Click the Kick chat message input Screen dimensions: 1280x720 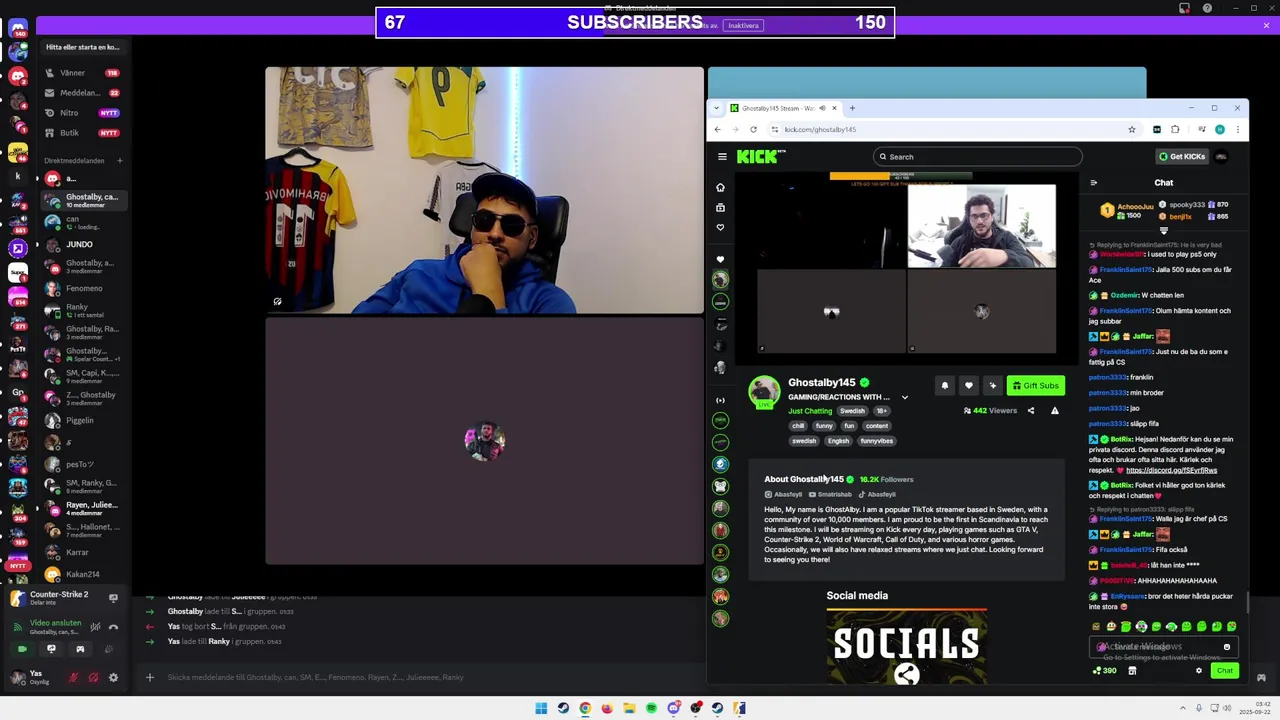(x=1164, y=647)
